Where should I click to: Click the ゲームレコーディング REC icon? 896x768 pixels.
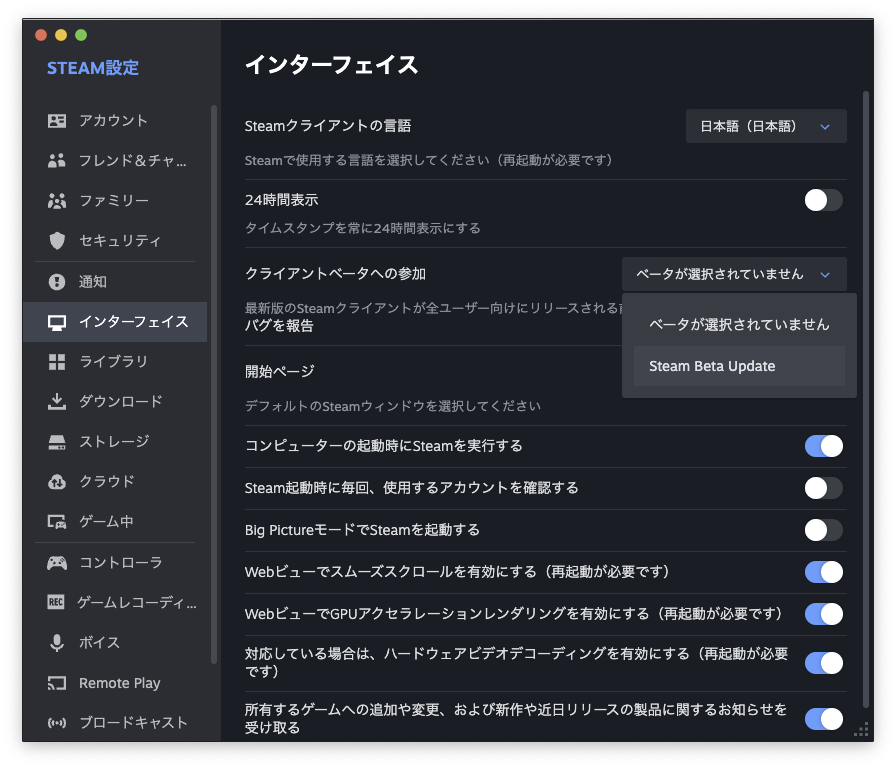(56, 602)
